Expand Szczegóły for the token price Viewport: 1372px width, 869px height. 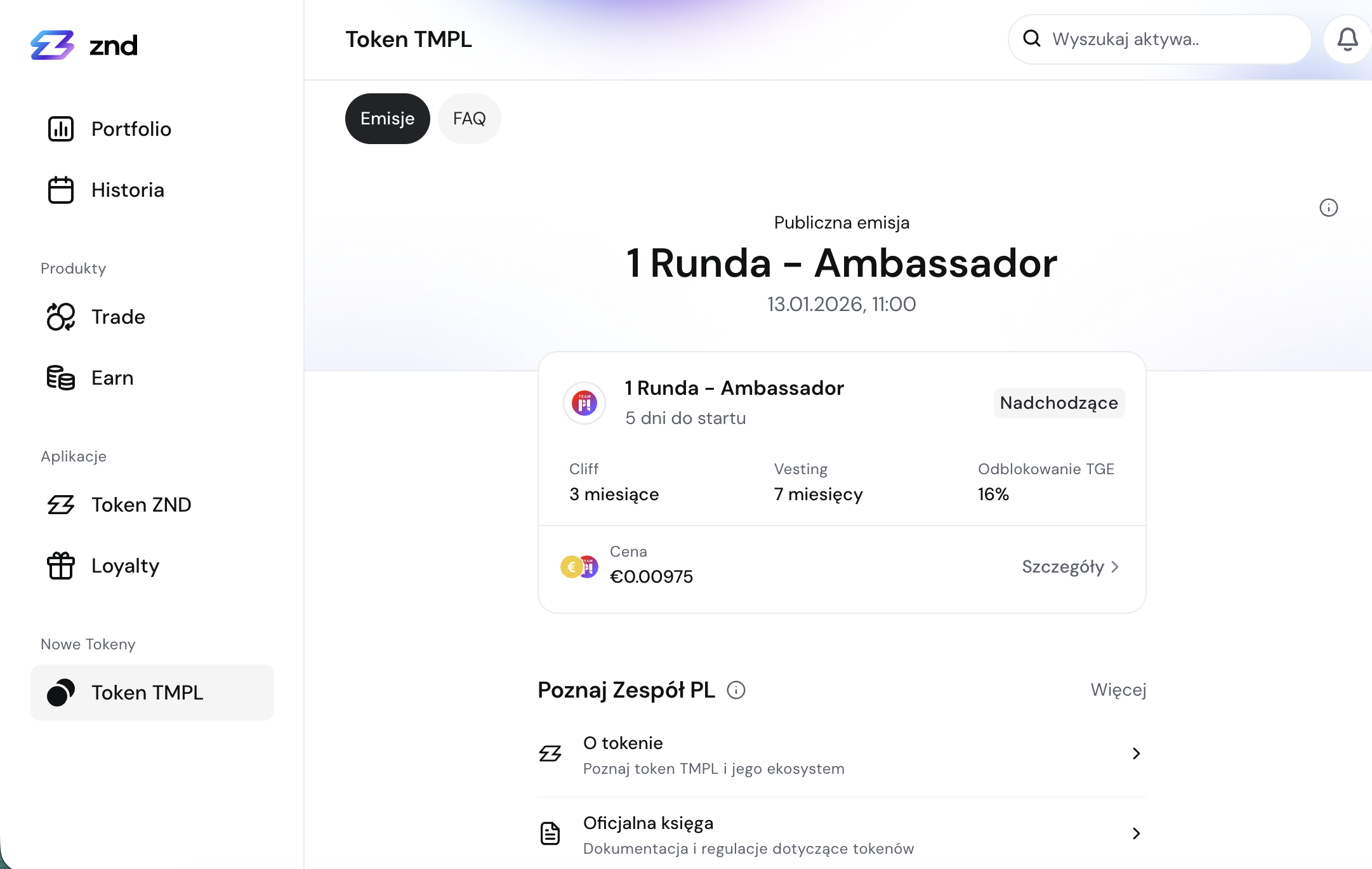click(x=1071, y=567)
